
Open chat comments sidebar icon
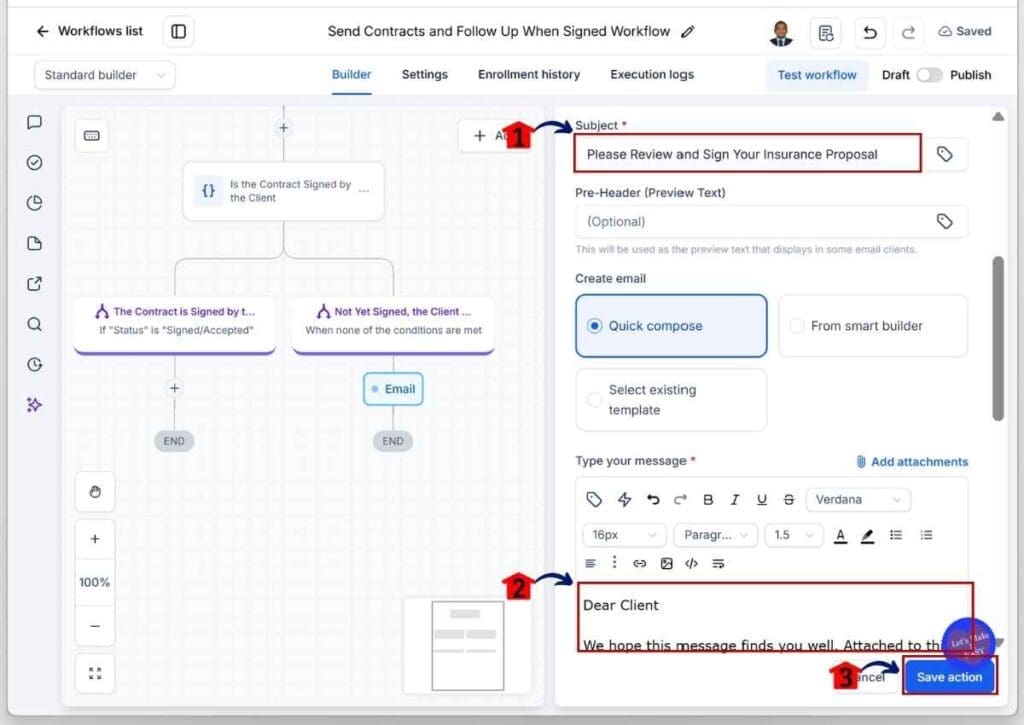coord(35,122)
